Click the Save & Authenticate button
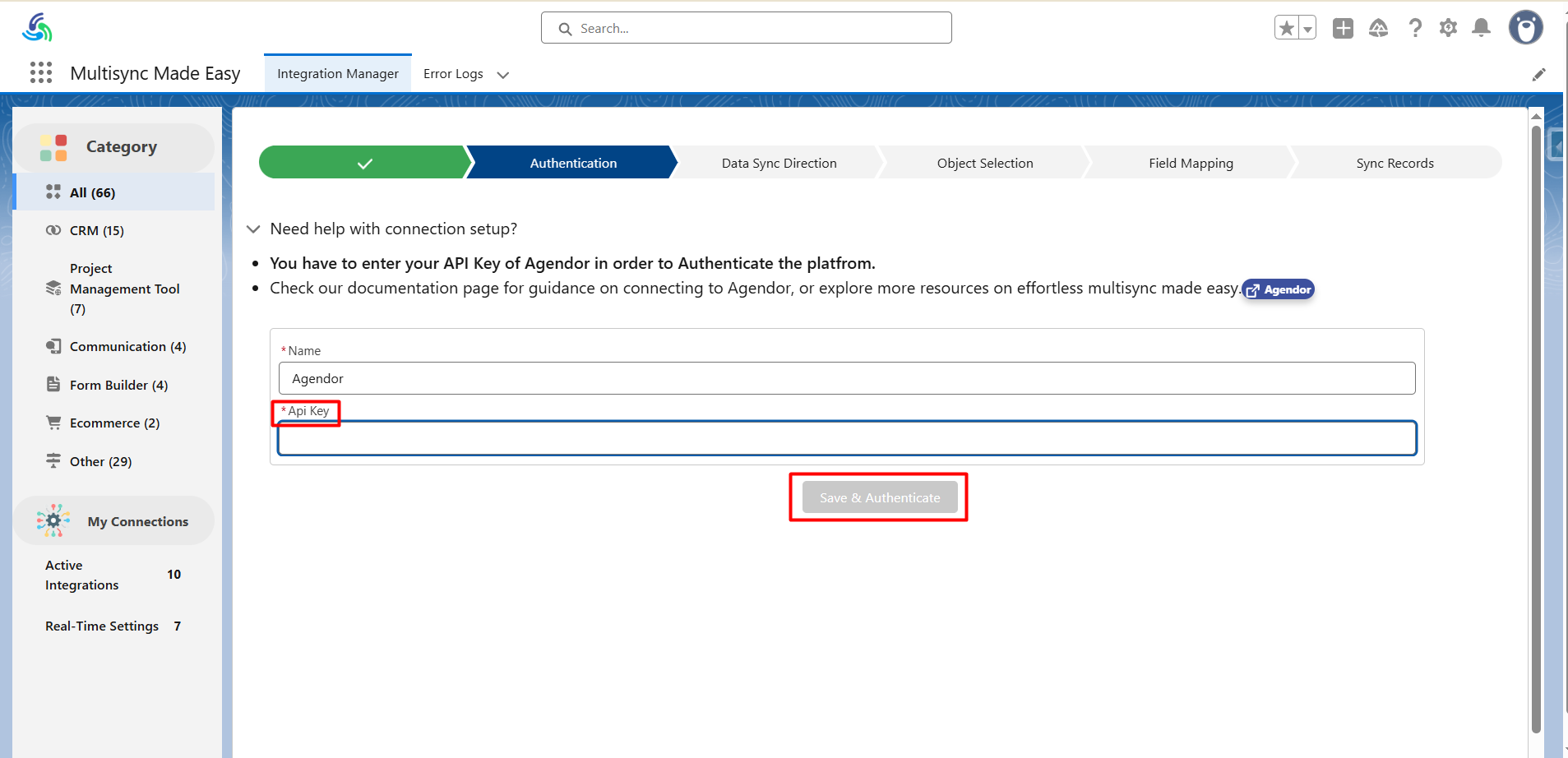Image resolution: width=1568 pixels, height=758 pixels. tap(879, 497)
